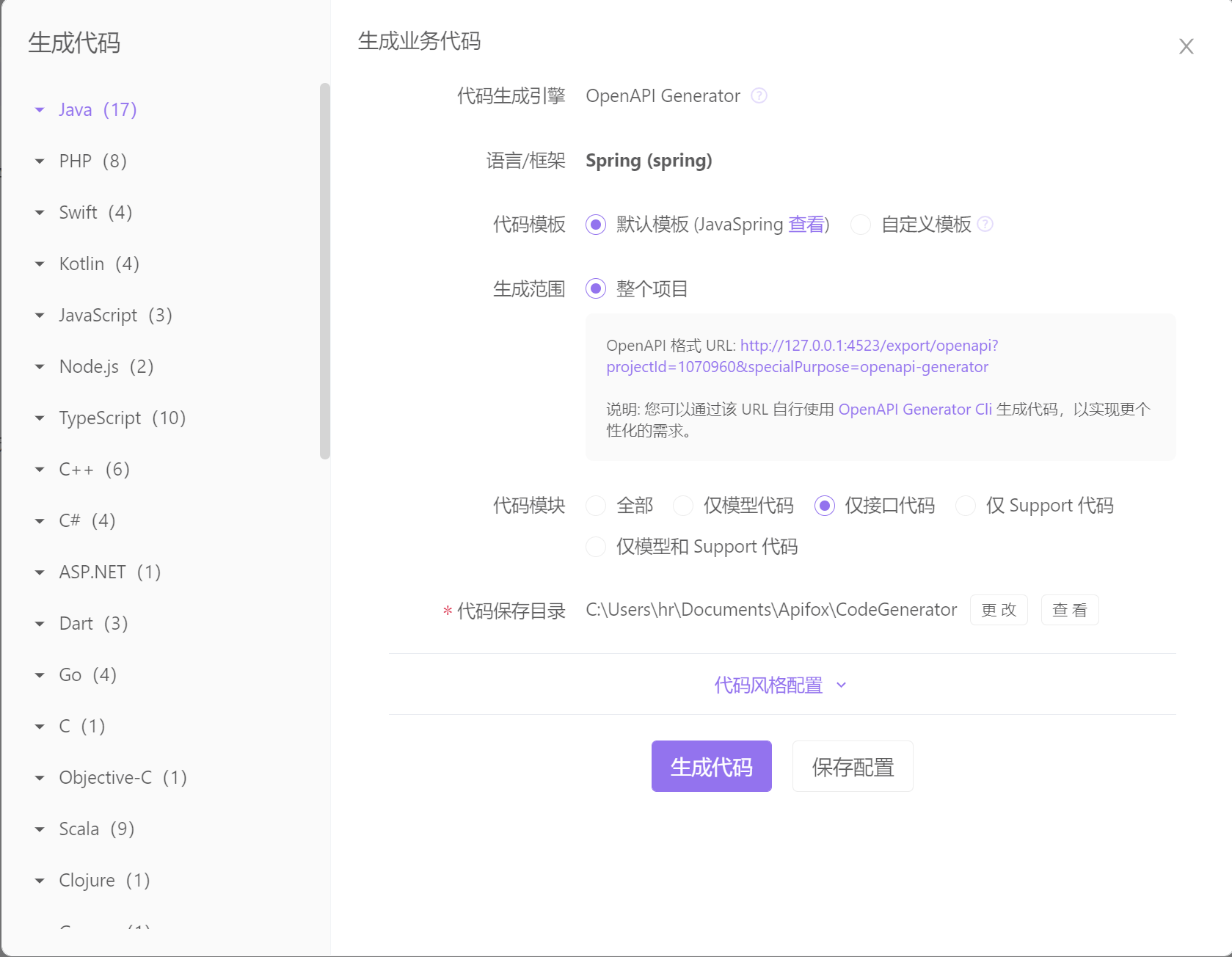
Task: Choose the 全部 code module radio
Action: [596, 506]
